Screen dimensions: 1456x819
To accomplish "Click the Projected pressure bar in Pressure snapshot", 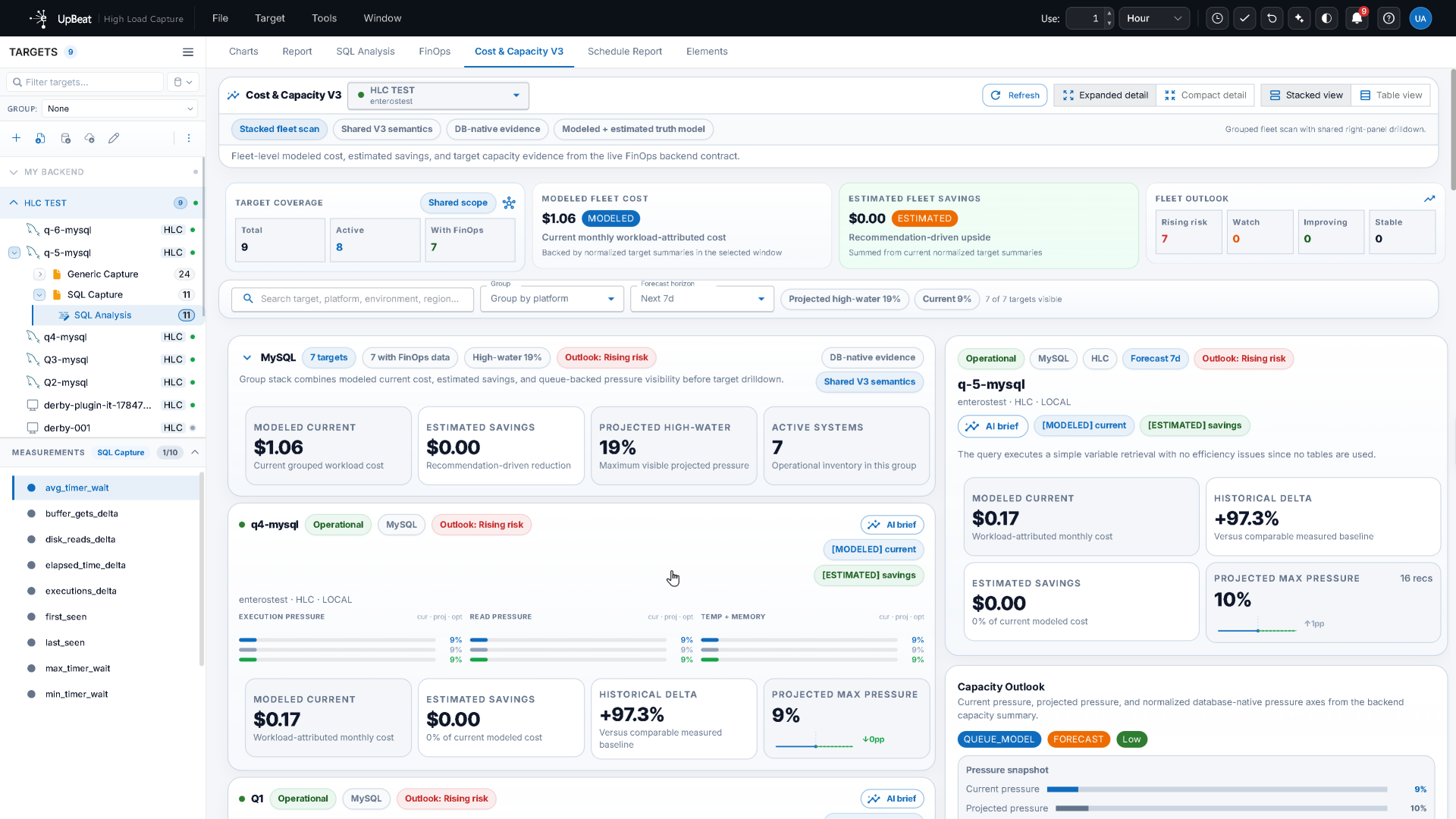I will 1221,808.
